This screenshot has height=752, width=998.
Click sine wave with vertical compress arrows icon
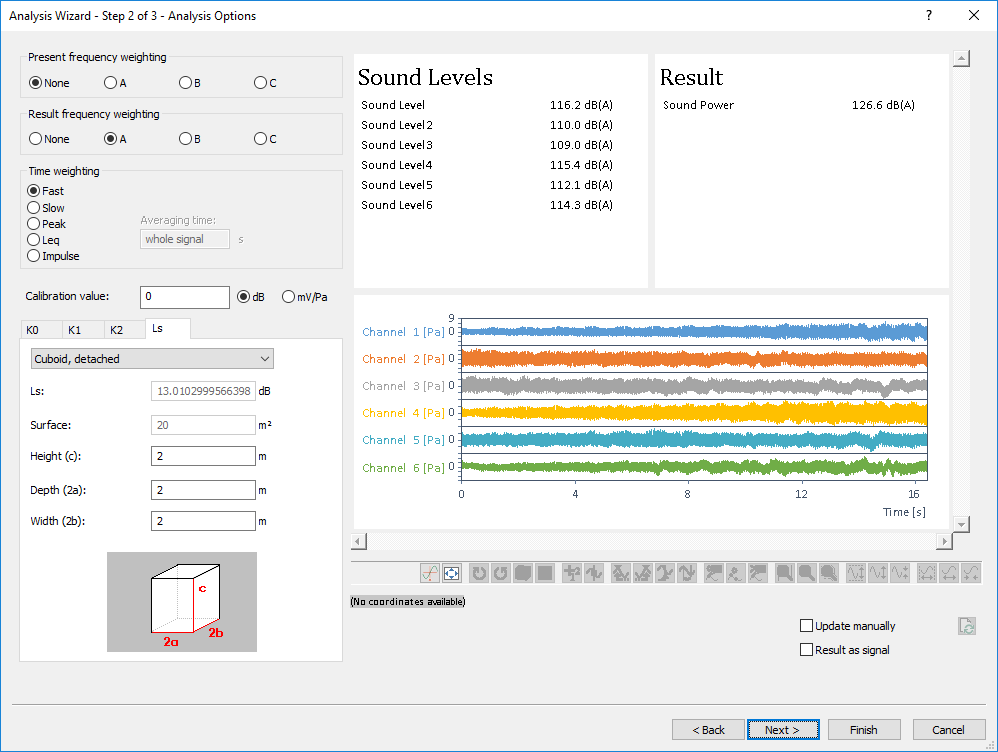pyautogui.click(x=900, y=573)
